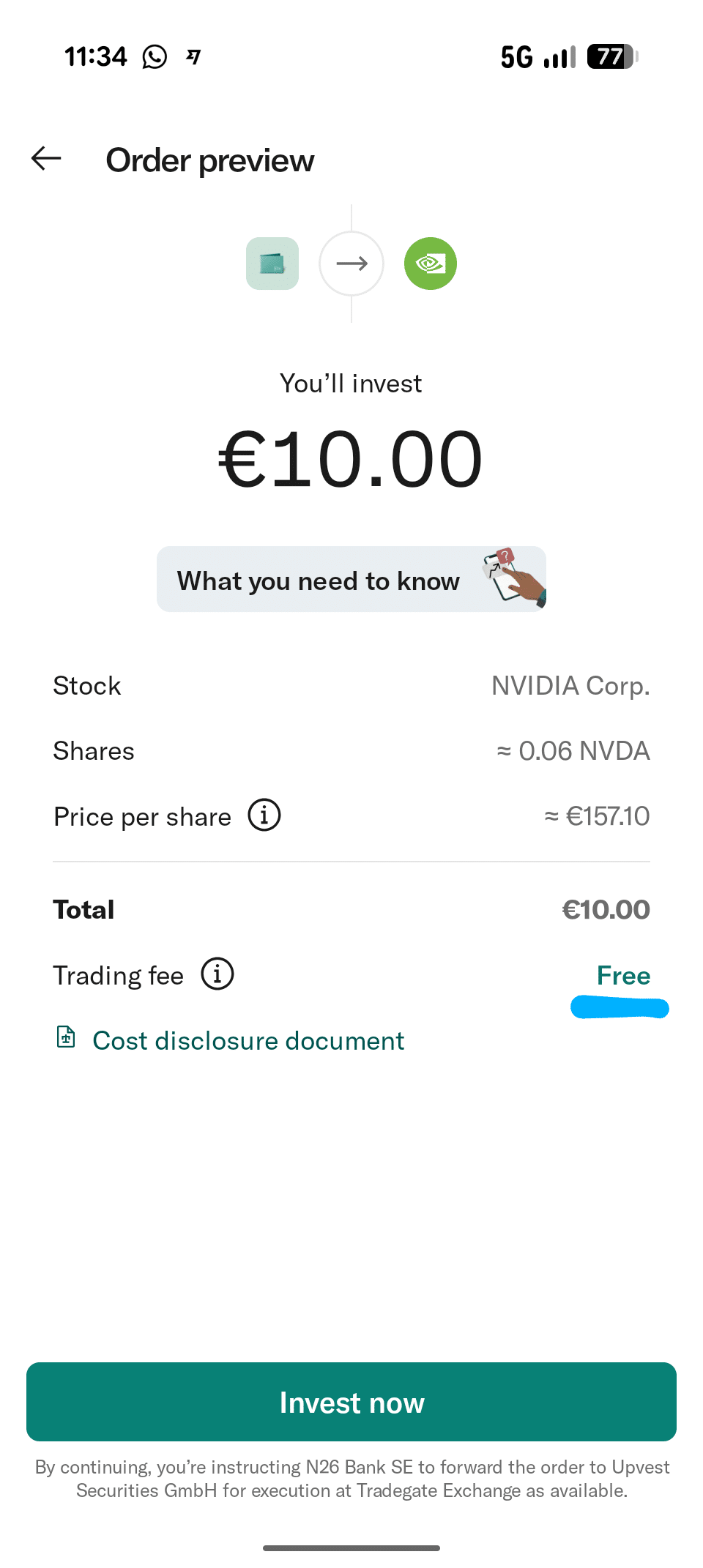Open Price per share info icon
This screenshot has width=703, height=1568.
[264, 815]
